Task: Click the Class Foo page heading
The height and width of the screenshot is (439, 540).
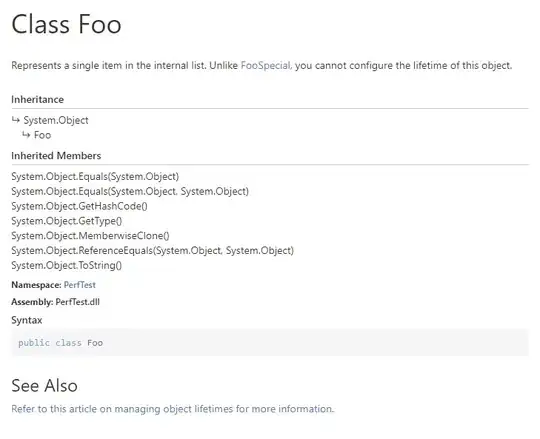Action: (x=66, y=24)
